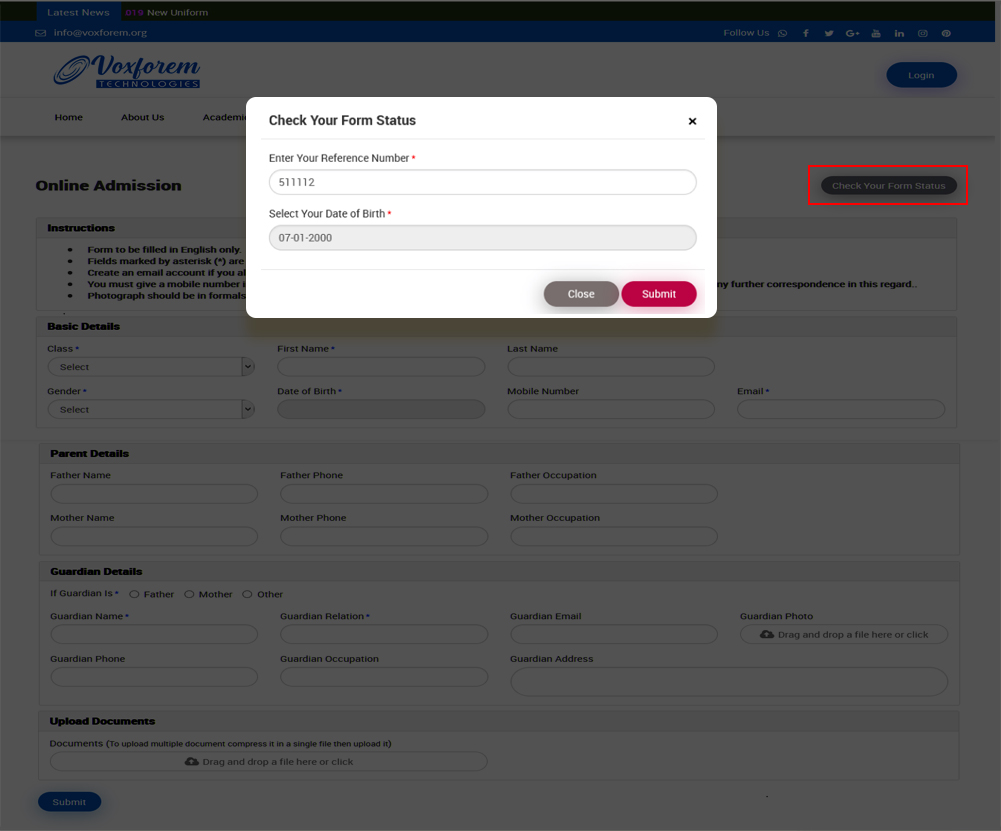Click the Instagram icon
Screen dimensions: 1001x831
pyautogui.click(x=922, y=33)
